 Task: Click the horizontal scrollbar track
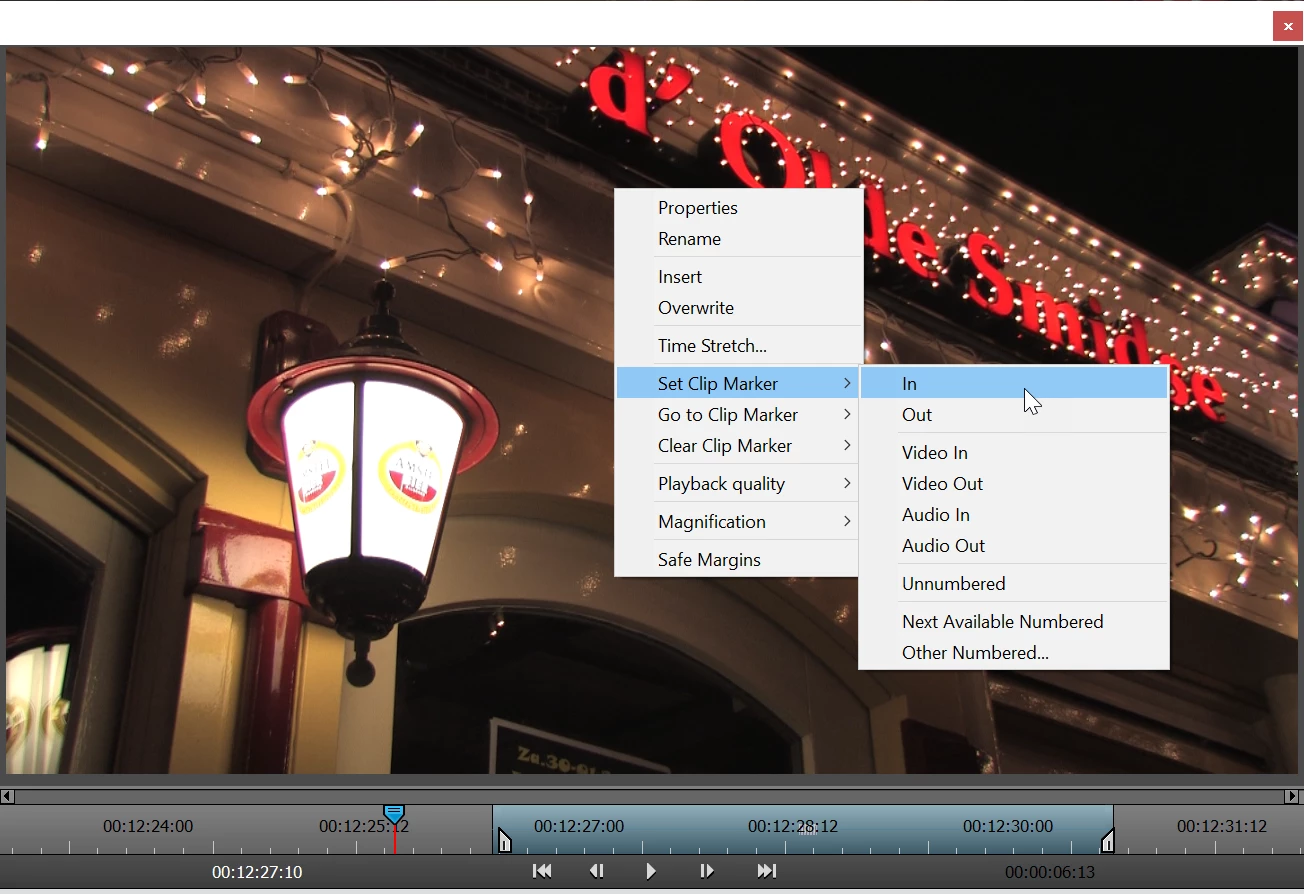[x=649, y=797]
